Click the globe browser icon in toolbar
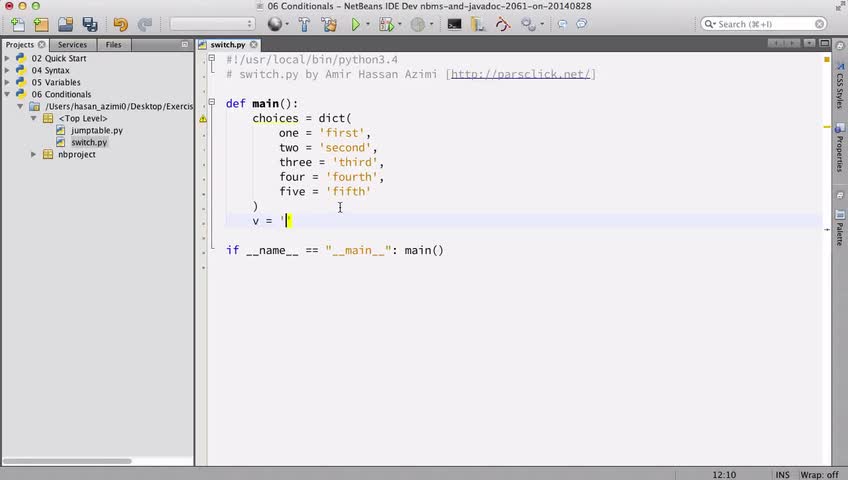 coord(275,24)
